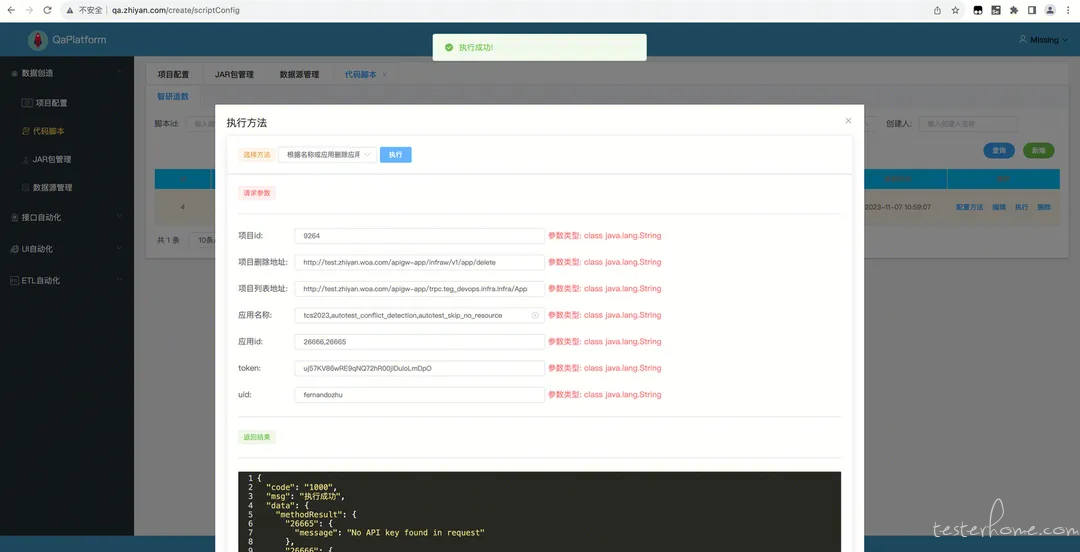
Task: Open the Chrome three-dot menu
Action: point(1068,10)
